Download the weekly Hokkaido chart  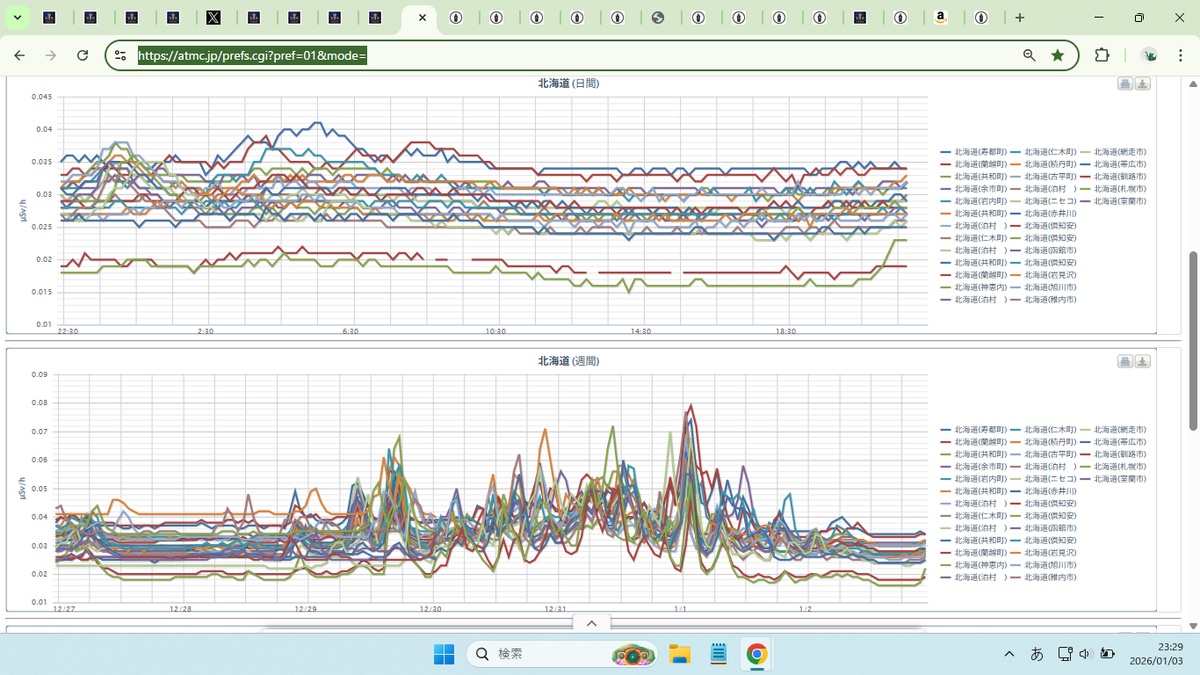click(1142, 361)
